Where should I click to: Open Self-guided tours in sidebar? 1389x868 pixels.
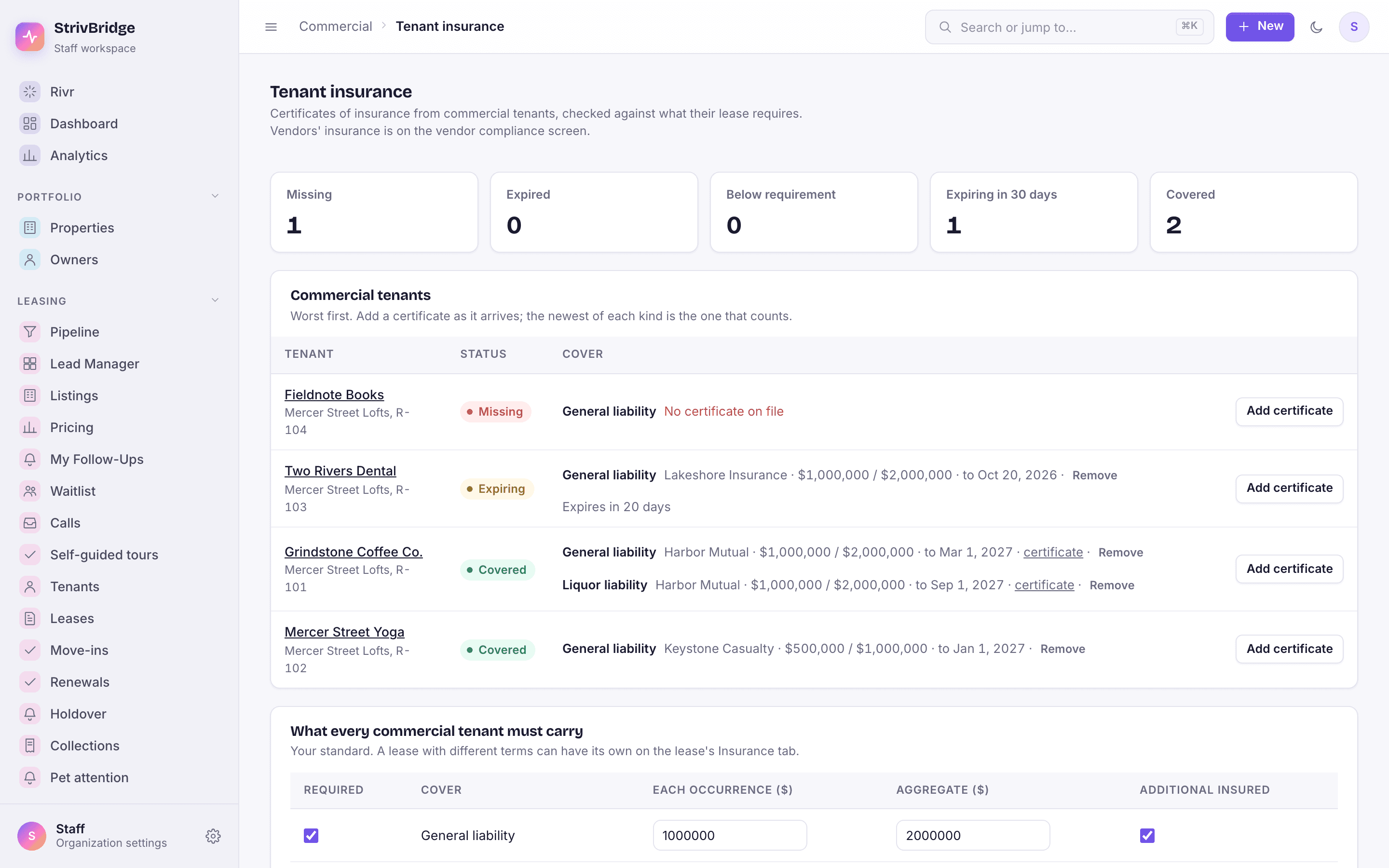click(119, 555)
